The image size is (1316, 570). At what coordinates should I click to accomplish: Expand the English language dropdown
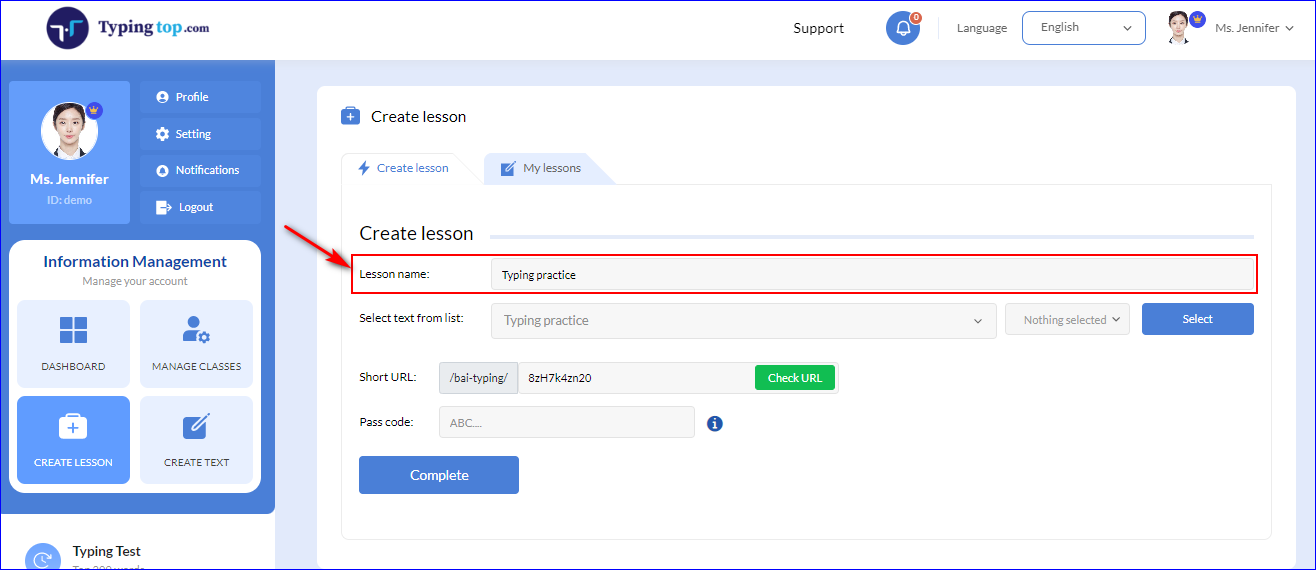[x=1083, y=28]
